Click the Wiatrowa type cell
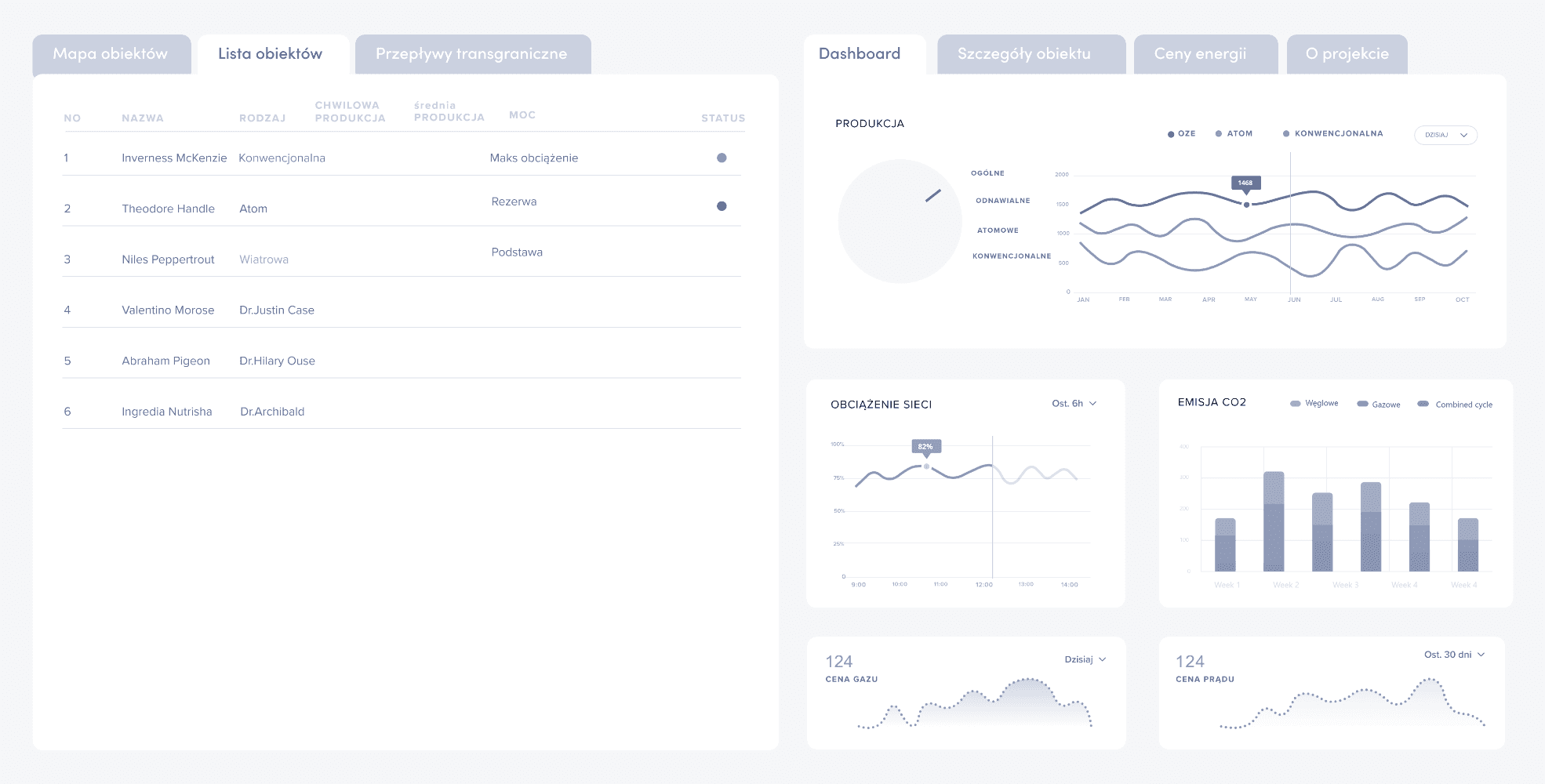 [264, 260]
